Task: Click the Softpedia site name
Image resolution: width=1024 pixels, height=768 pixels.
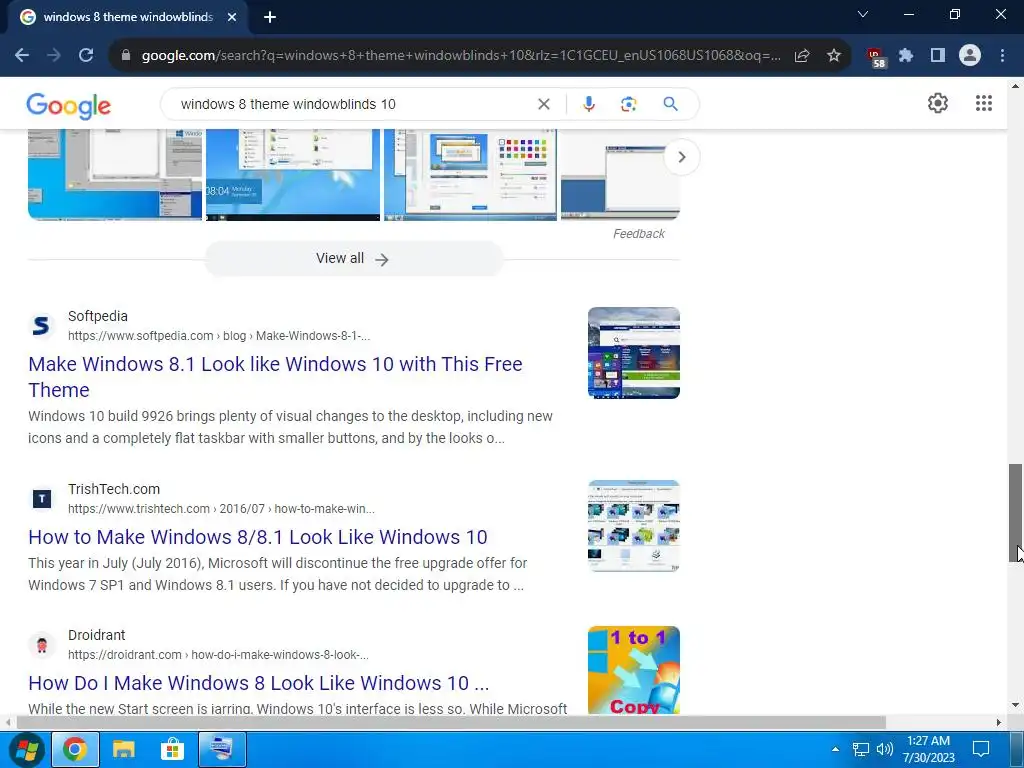Action: point(98,316)
